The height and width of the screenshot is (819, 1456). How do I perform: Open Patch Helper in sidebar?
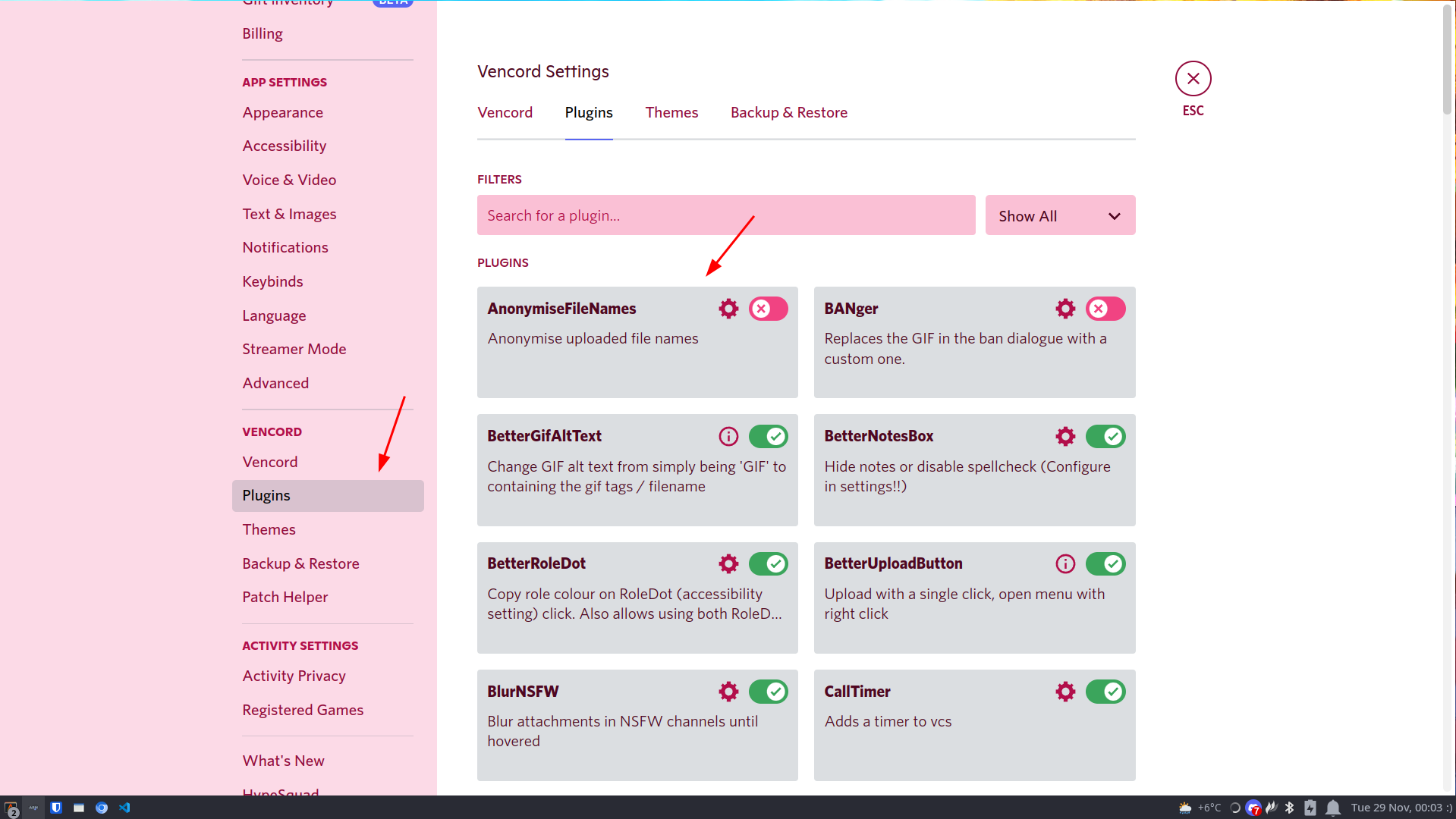[328, 597]
